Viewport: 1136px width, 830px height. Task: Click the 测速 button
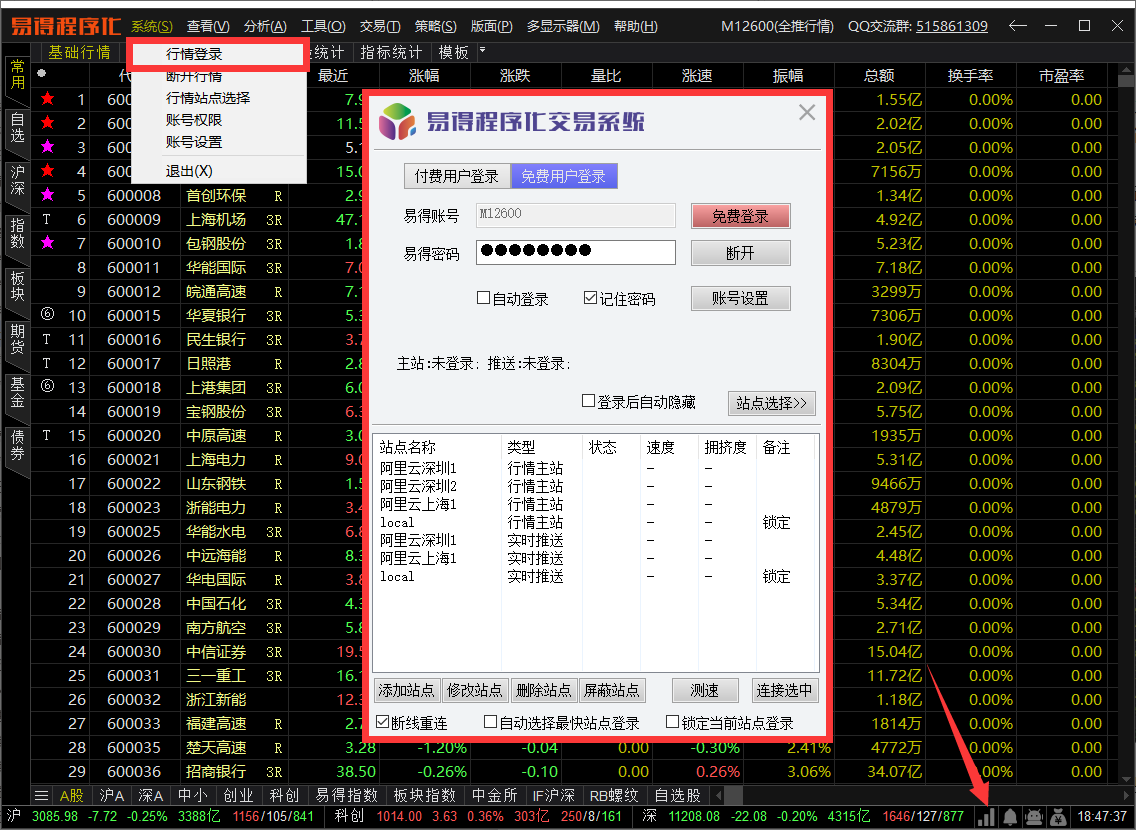point(705,690)
